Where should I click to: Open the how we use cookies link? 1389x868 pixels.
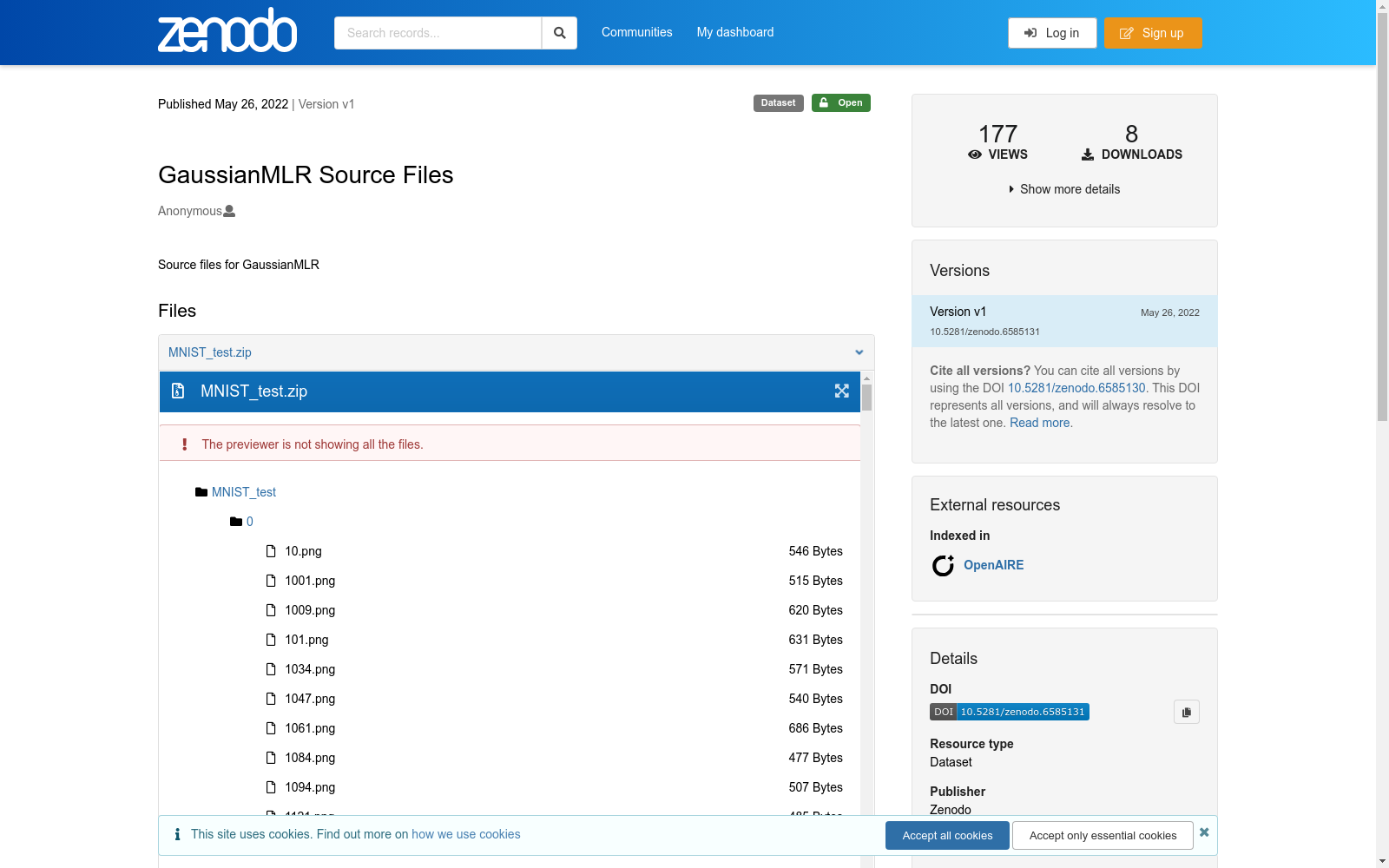(x=466, y=834)
